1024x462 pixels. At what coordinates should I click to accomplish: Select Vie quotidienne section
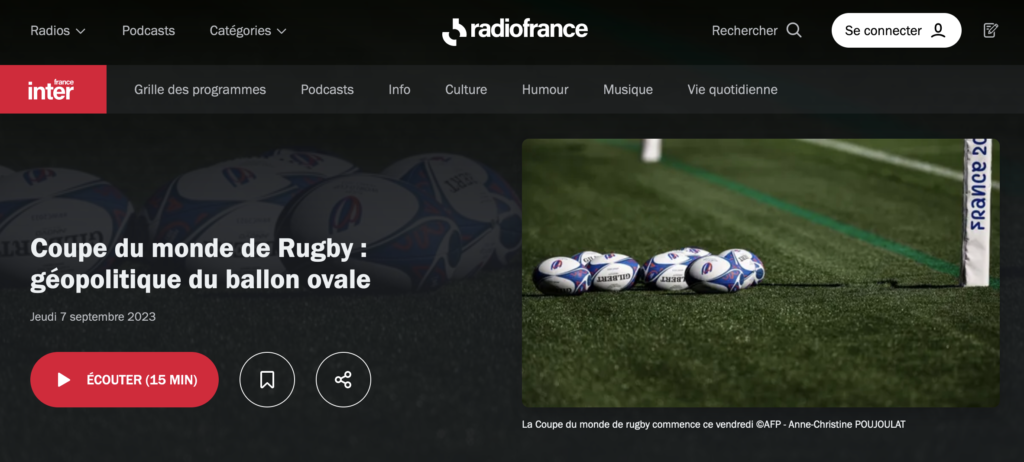pos(732,90)
